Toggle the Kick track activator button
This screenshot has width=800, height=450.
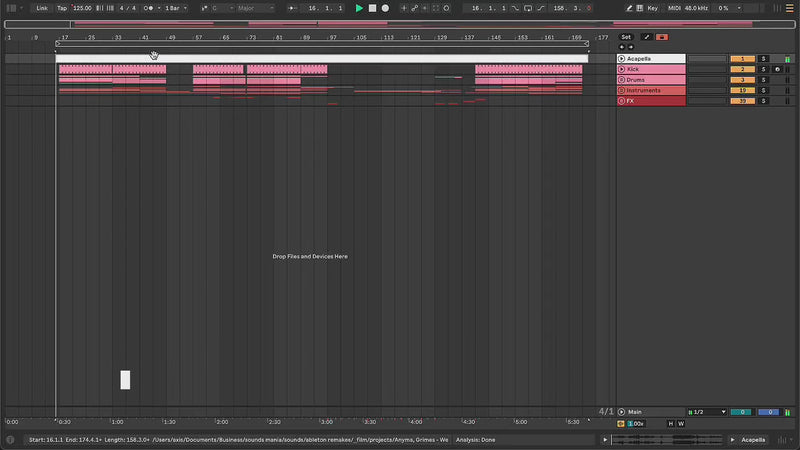(742, 69)
